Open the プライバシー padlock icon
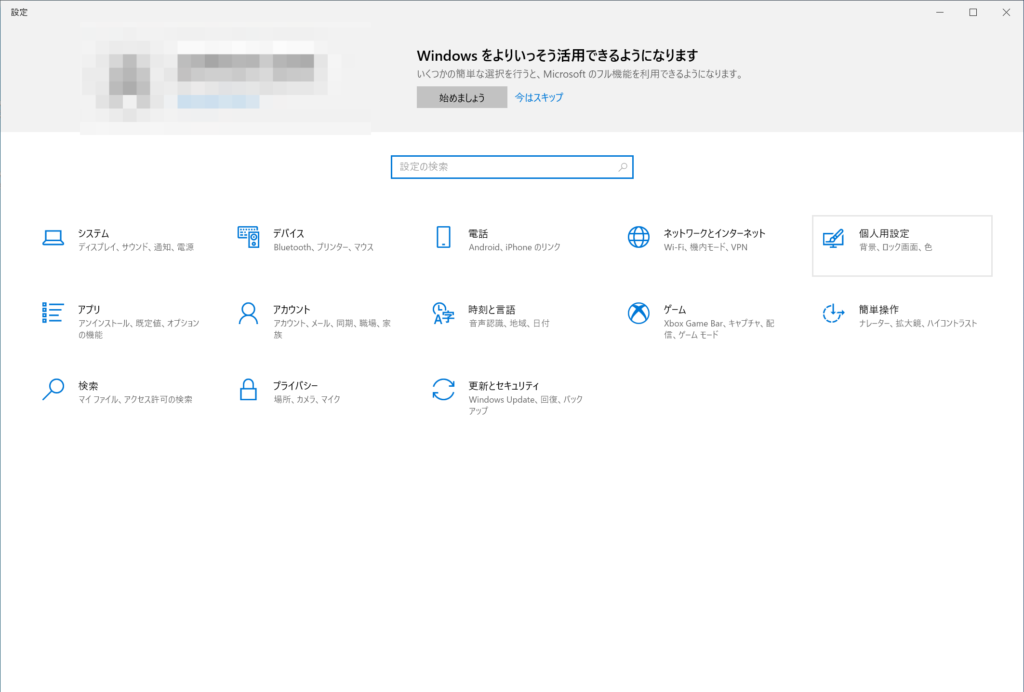 [248, 389]
